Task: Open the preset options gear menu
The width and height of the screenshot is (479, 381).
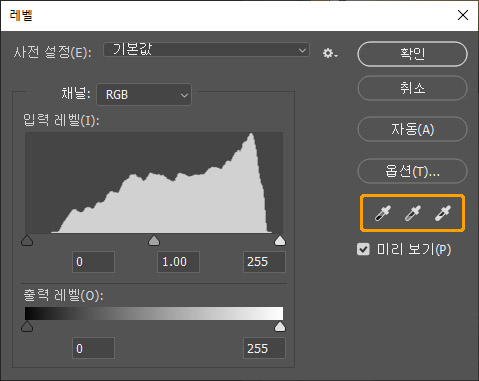Action: pyautogui.click(x=330, y=53)
